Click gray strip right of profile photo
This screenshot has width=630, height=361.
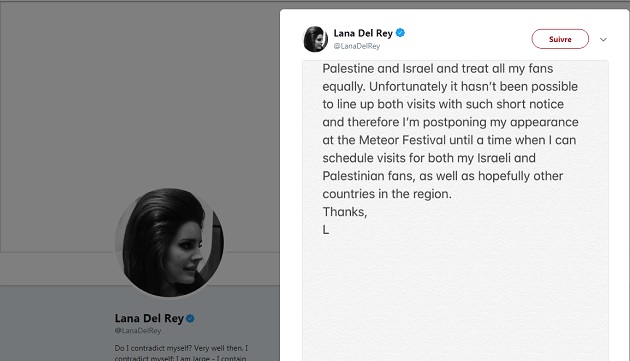[252, 269]
